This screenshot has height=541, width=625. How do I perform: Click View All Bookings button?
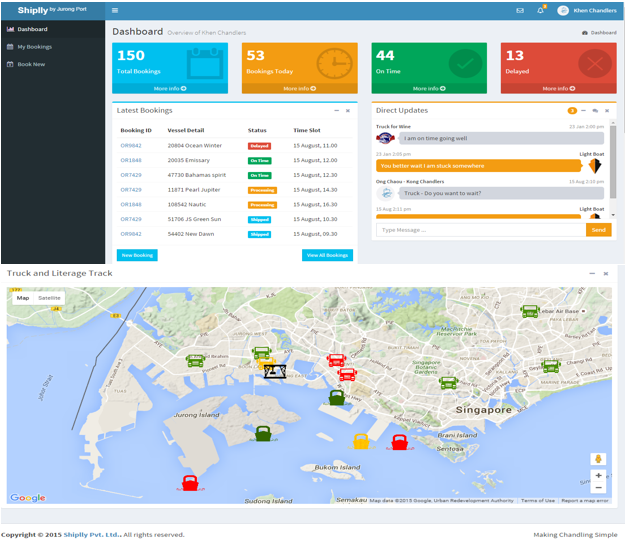327,255
